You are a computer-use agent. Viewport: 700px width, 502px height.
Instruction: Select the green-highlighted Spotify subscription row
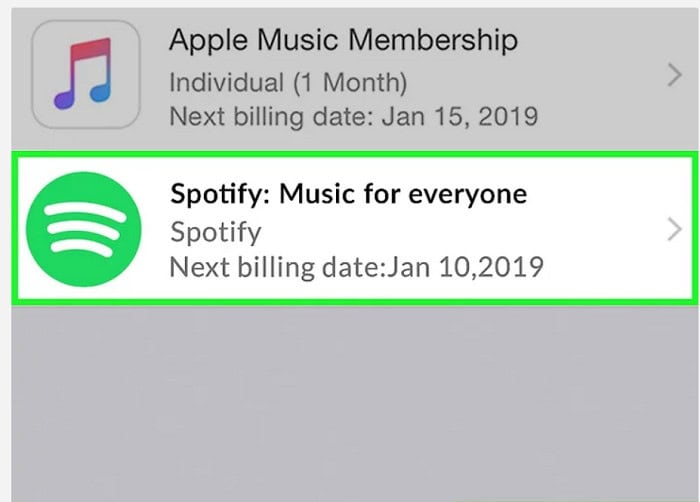coord(355,229)
